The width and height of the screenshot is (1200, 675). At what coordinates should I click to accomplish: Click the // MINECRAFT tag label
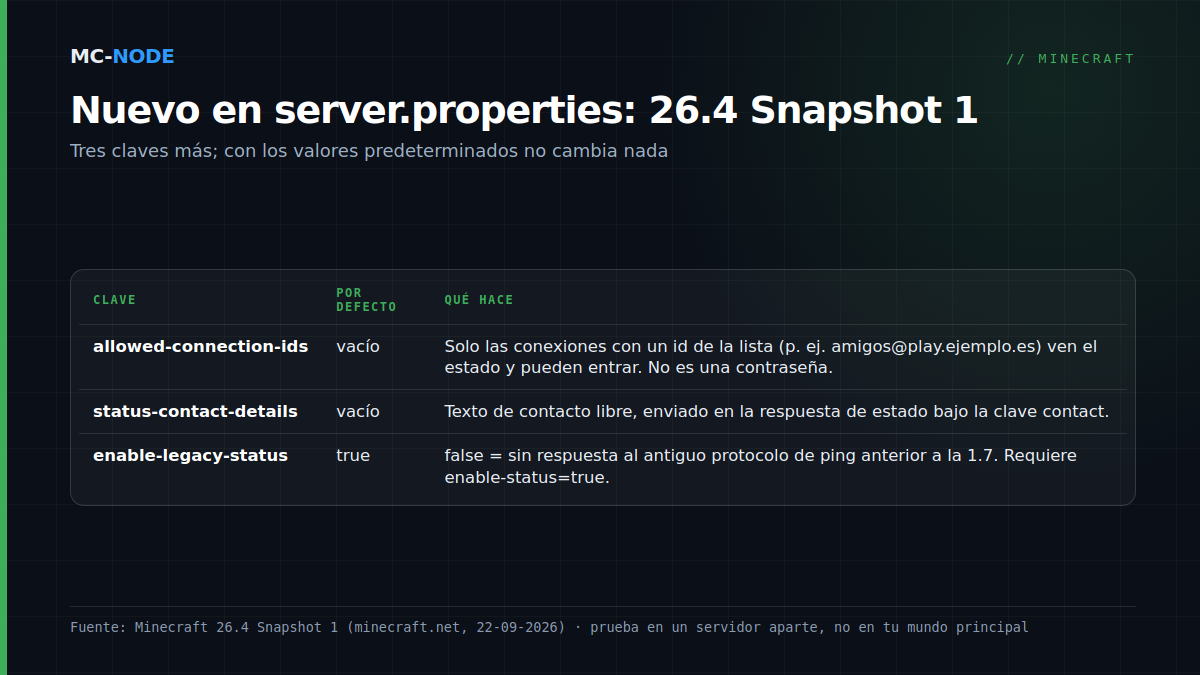tap(1070, 59)
